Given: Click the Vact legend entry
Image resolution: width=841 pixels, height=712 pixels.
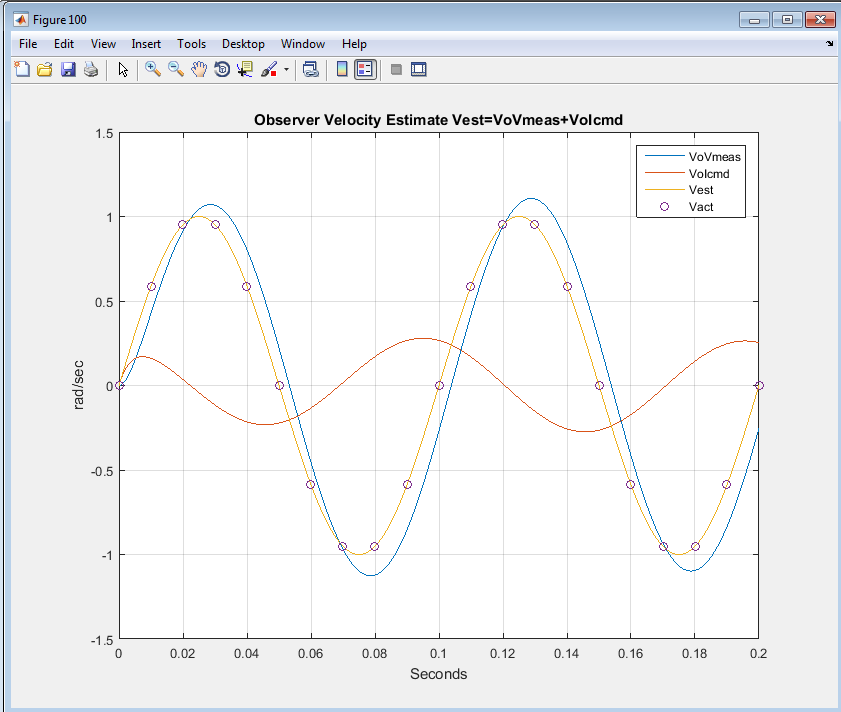Looking at the screenshot, I should 701,207.
